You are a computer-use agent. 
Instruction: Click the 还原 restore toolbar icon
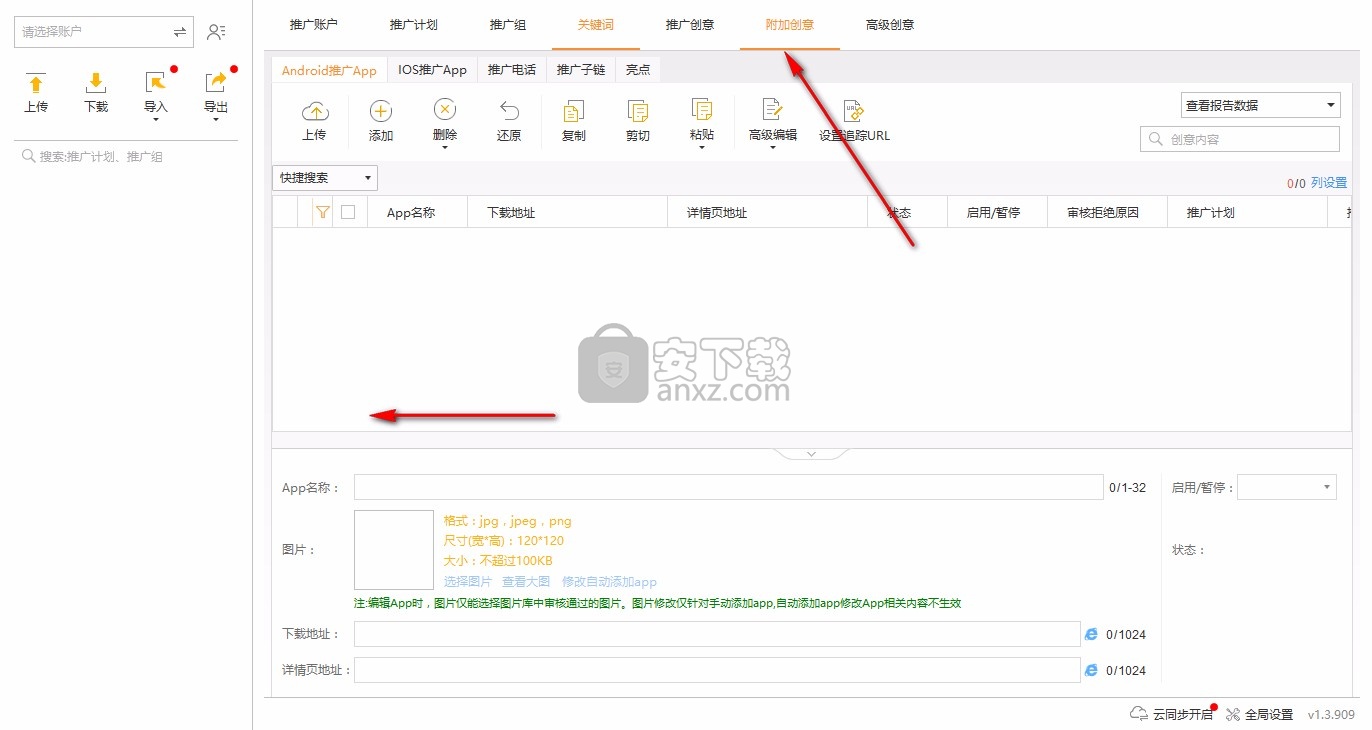point(509,110)
